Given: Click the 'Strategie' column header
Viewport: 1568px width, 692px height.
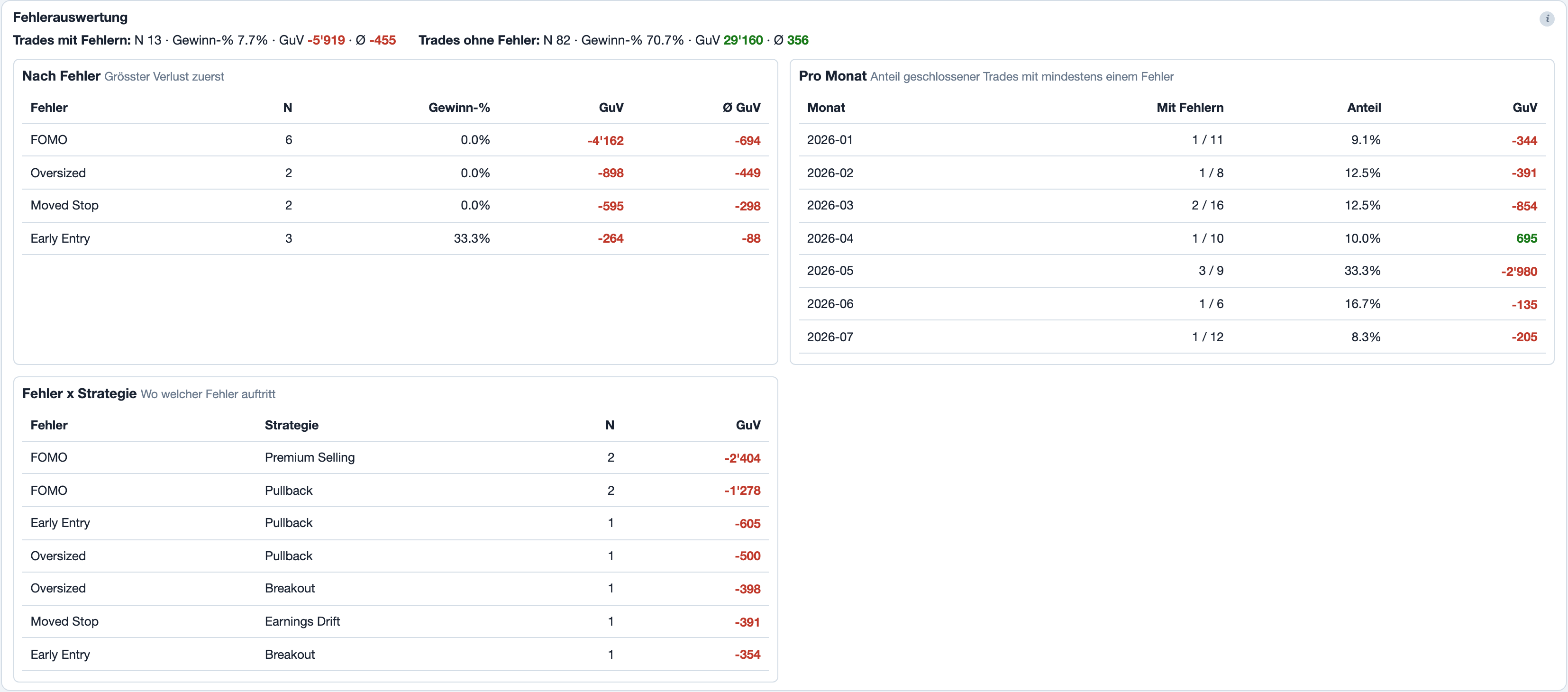Looking at the screenshot, I should click(291, 425).
